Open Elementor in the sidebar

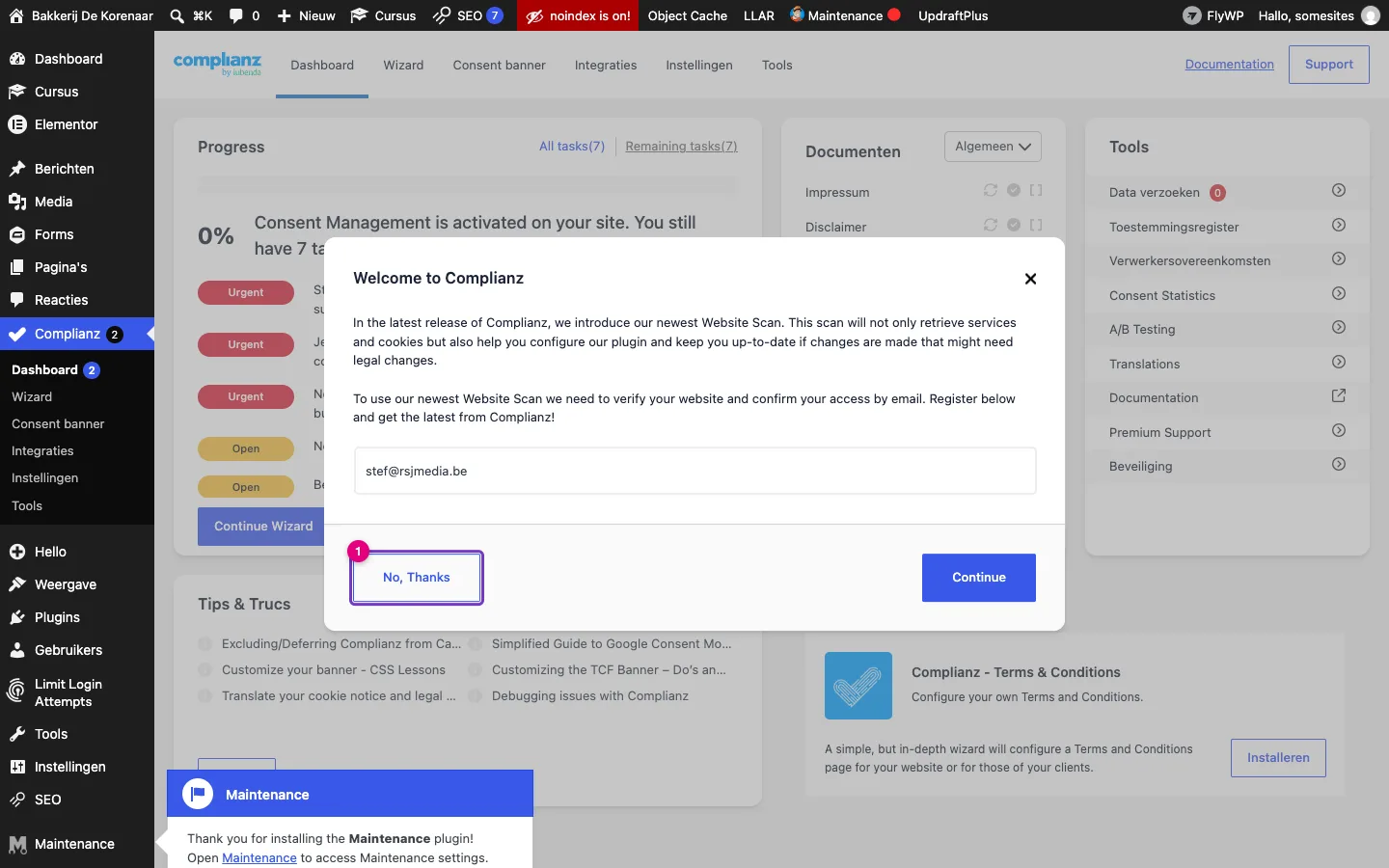point(77,124)
